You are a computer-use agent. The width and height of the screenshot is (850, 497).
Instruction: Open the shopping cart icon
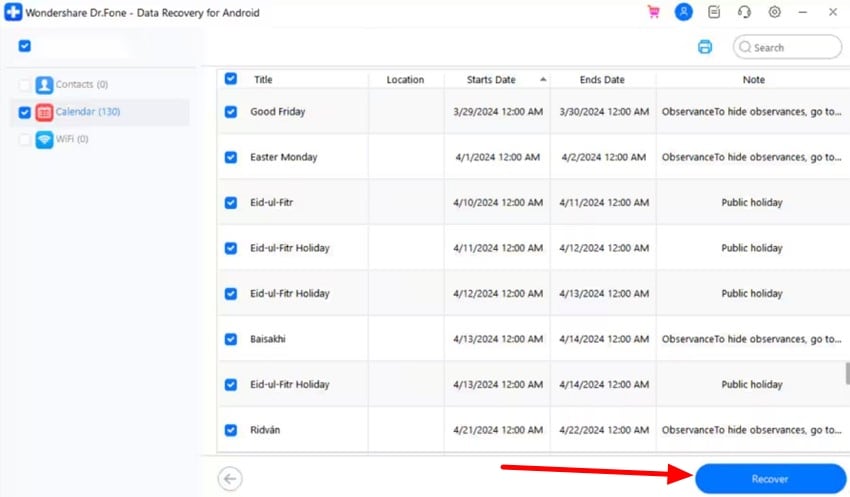654,12
